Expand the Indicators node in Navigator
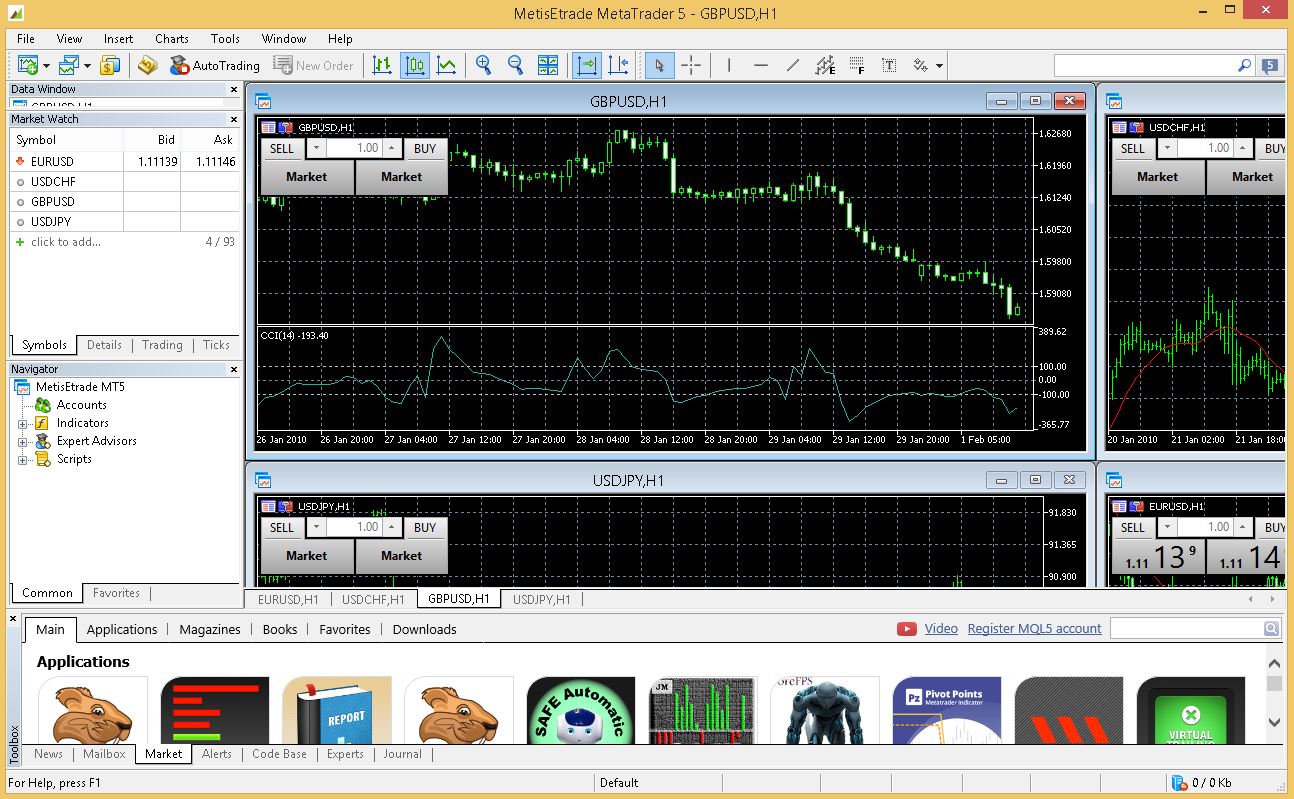 [x=22, y=423]
